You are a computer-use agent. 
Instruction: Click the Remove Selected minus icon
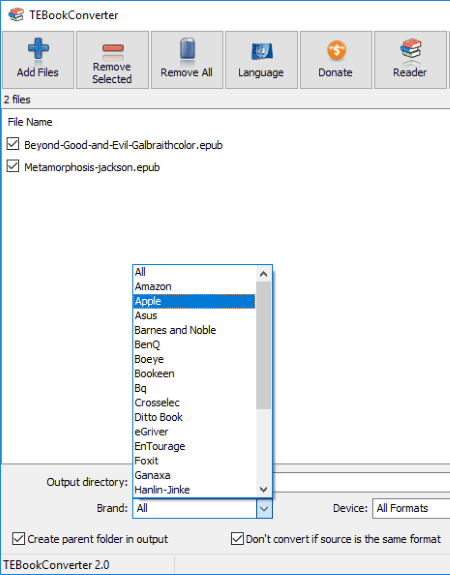click(x=113, y=51)
